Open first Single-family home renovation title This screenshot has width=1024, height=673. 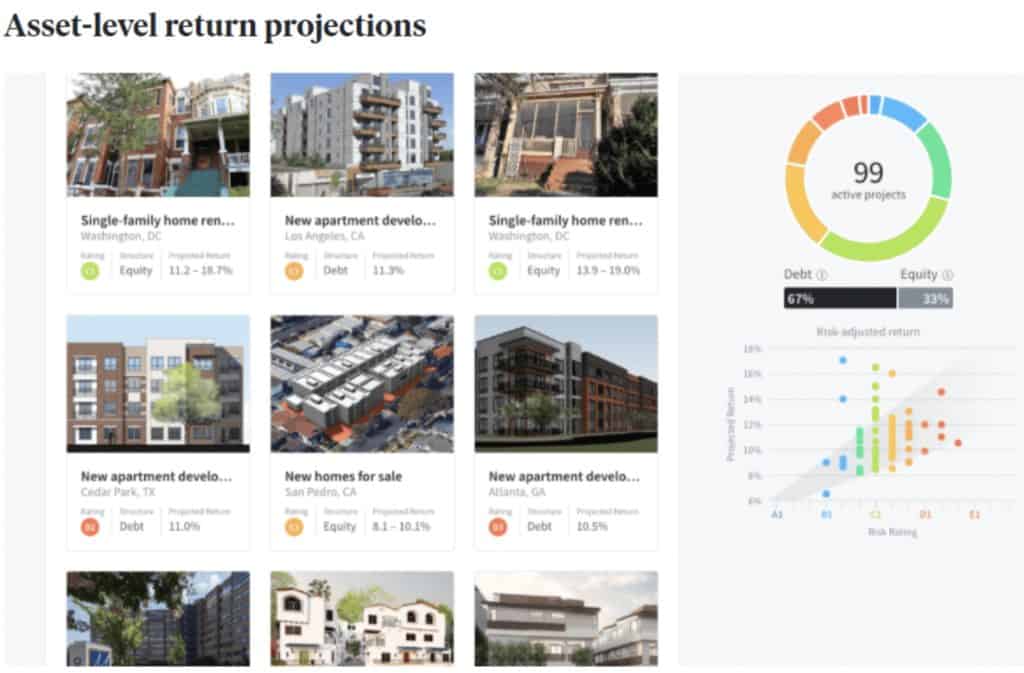click(x=157, y=221)
